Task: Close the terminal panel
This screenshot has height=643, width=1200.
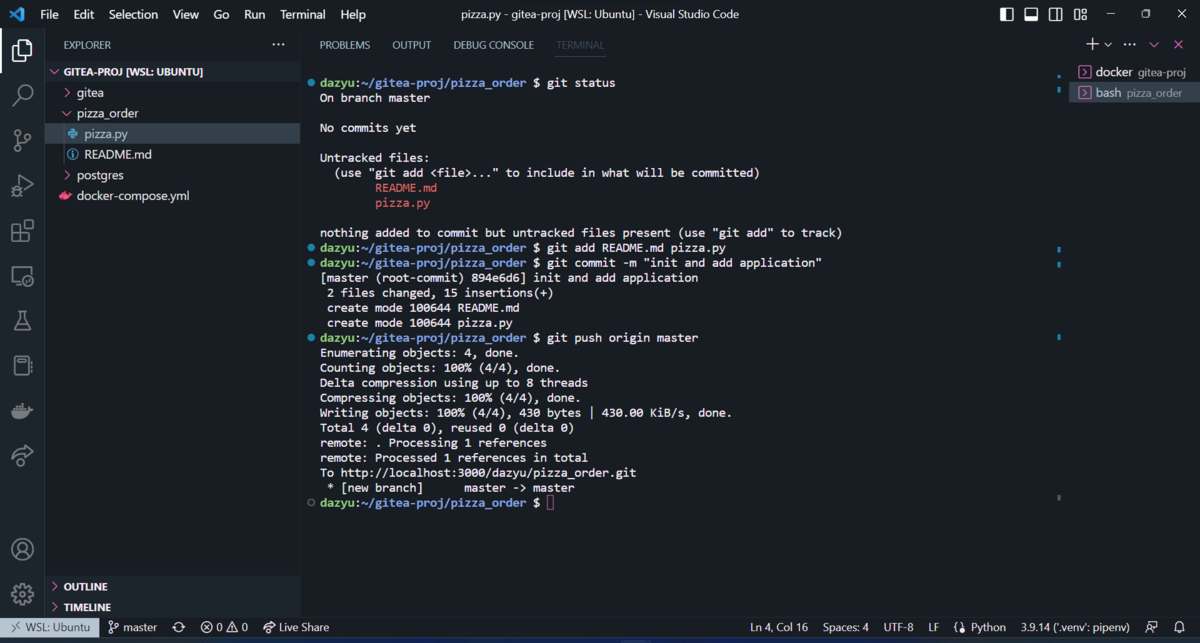Action: point(1178,45)
